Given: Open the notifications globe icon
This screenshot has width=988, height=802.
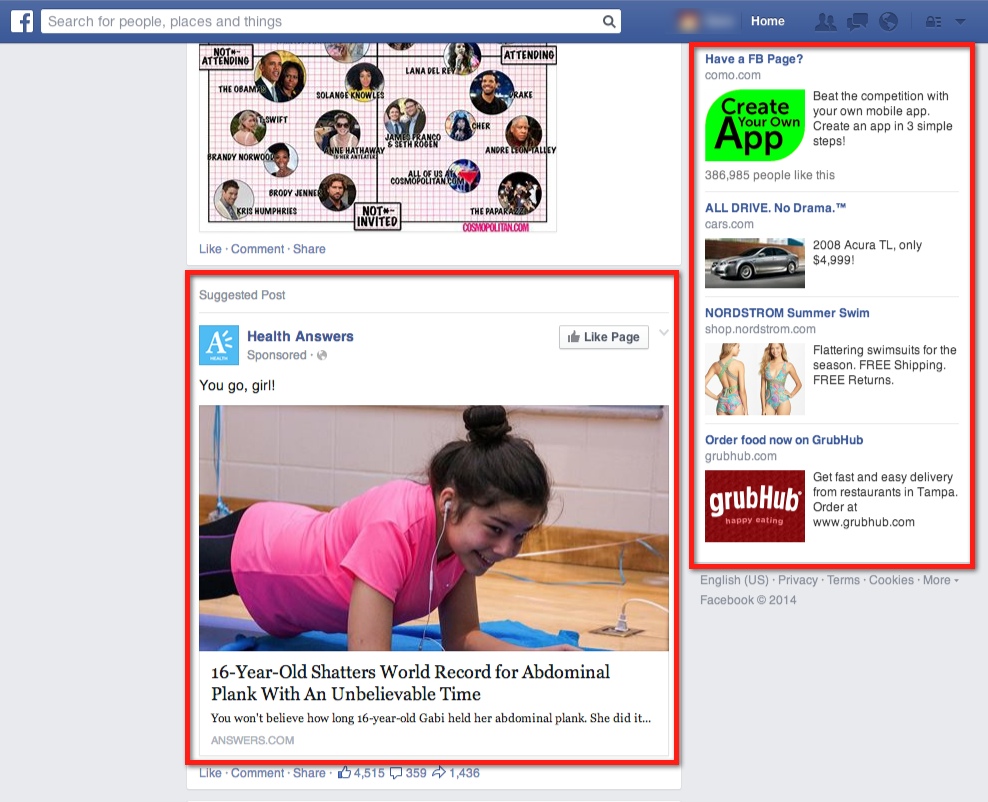Looking at the screenshot, I should [x=888, y=21].
